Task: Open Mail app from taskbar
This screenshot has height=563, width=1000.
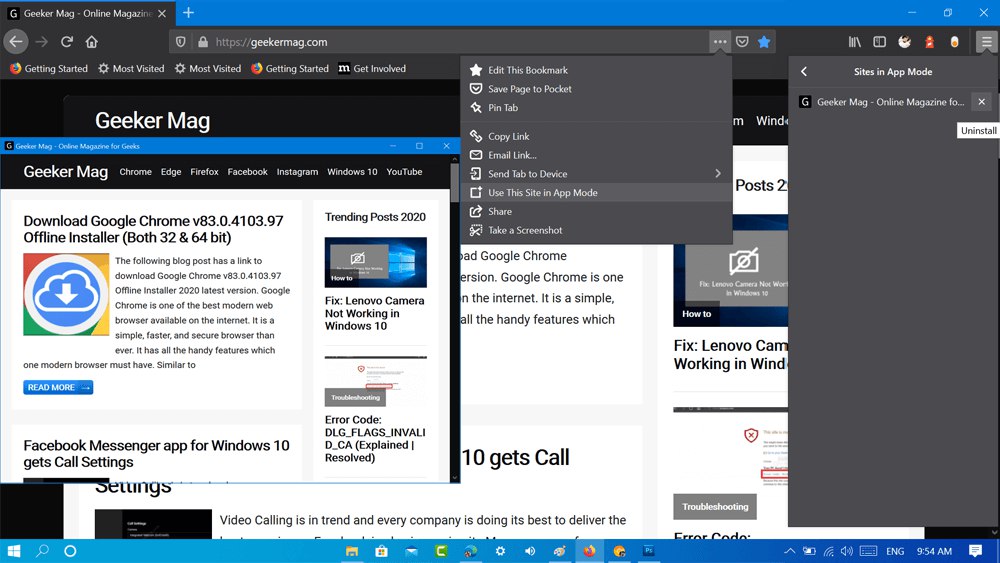Action: [411, 551]
